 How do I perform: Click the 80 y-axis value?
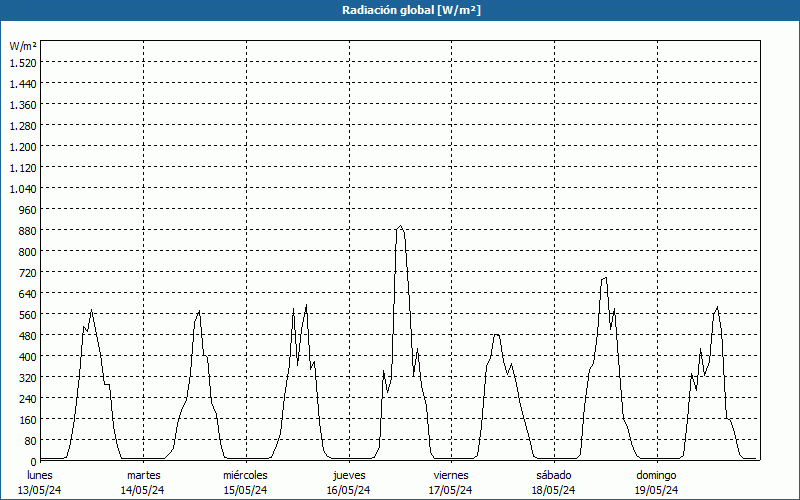tap(31, 441)
